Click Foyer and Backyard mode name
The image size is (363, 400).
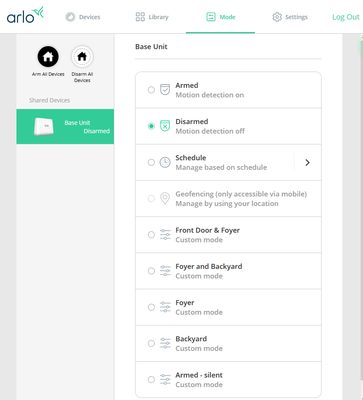(209, 266)
